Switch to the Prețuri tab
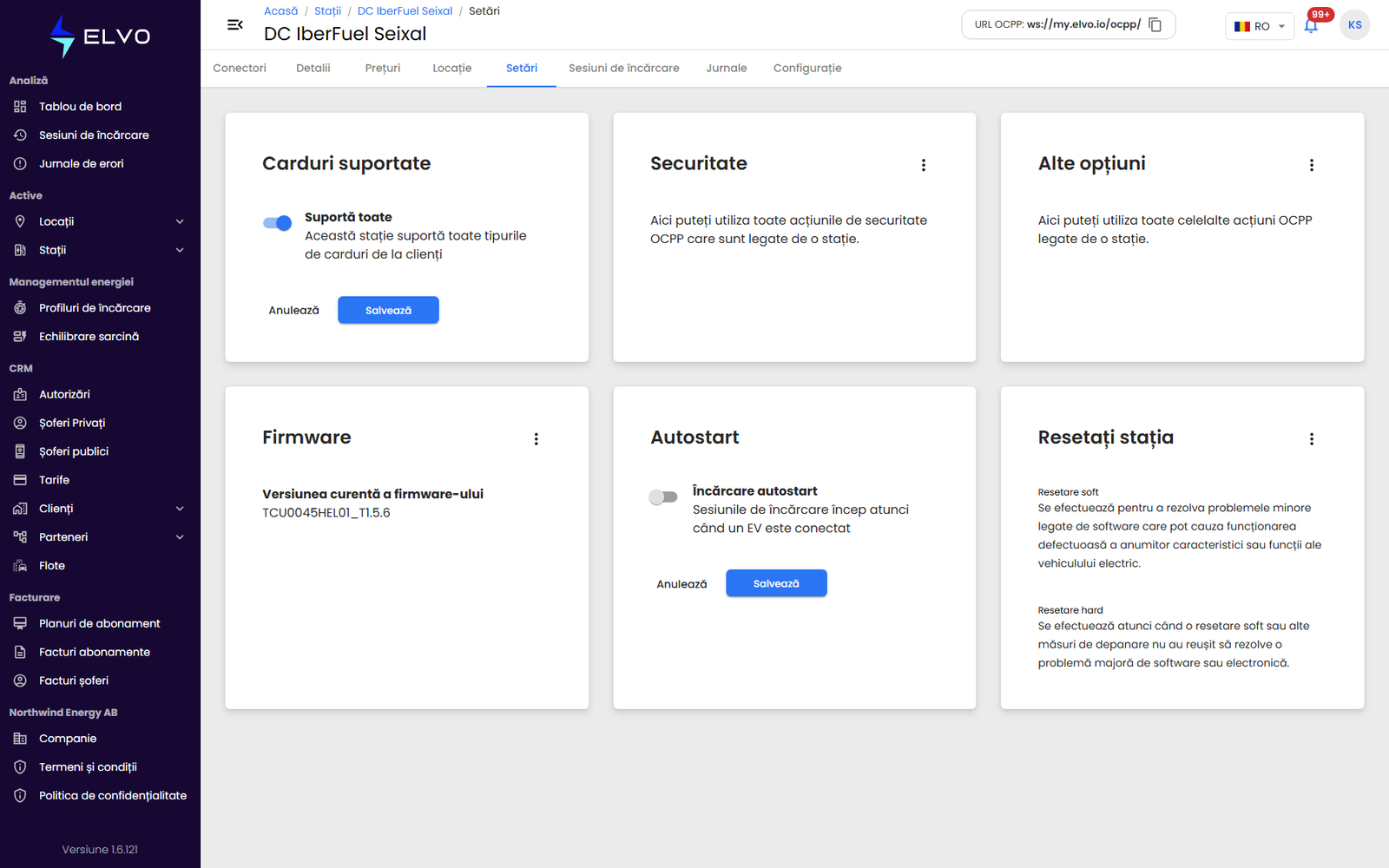 [x=383, y=69]
